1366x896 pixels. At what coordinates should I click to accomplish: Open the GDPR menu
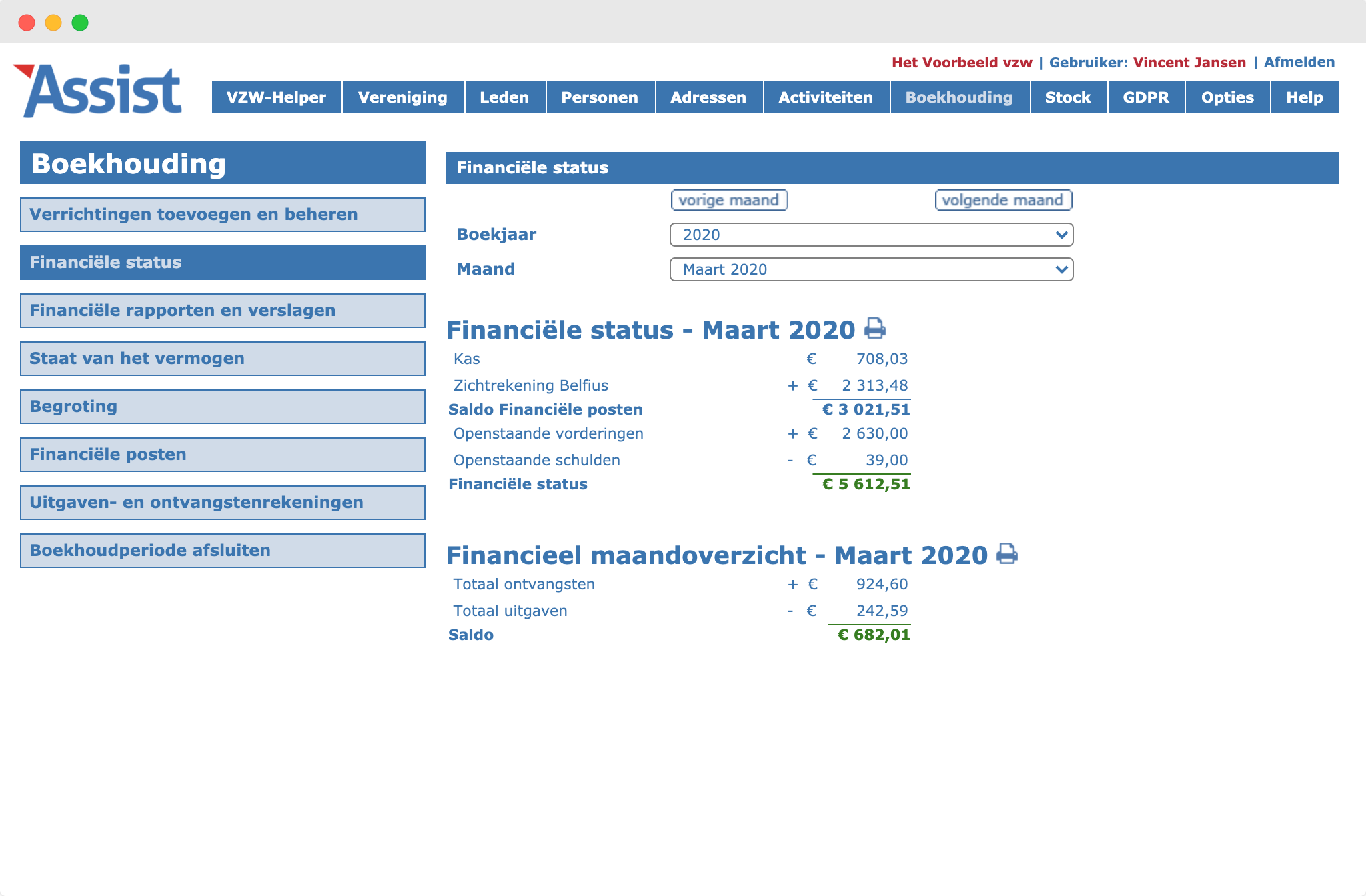click(x=1147, y=97)
